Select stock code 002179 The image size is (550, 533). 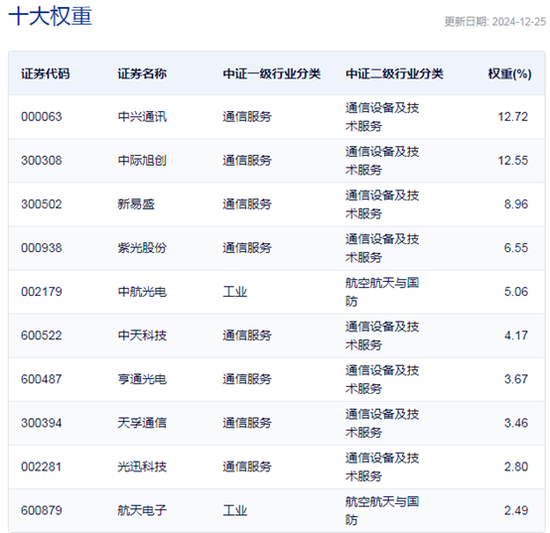tap(41, 292)
